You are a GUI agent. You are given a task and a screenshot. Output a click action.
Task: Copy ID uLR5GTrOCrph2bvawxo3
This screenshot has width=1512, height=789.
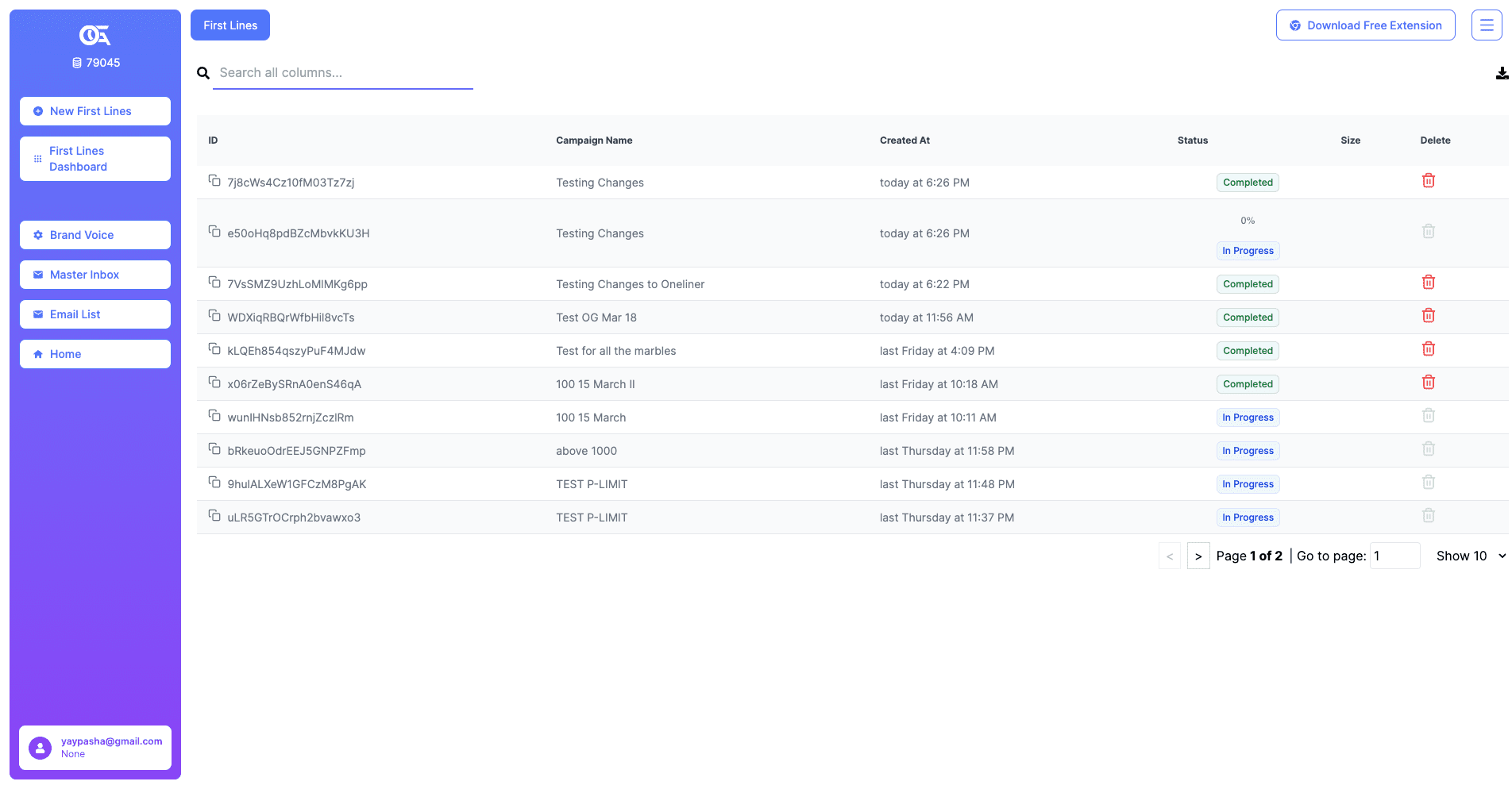214,515
